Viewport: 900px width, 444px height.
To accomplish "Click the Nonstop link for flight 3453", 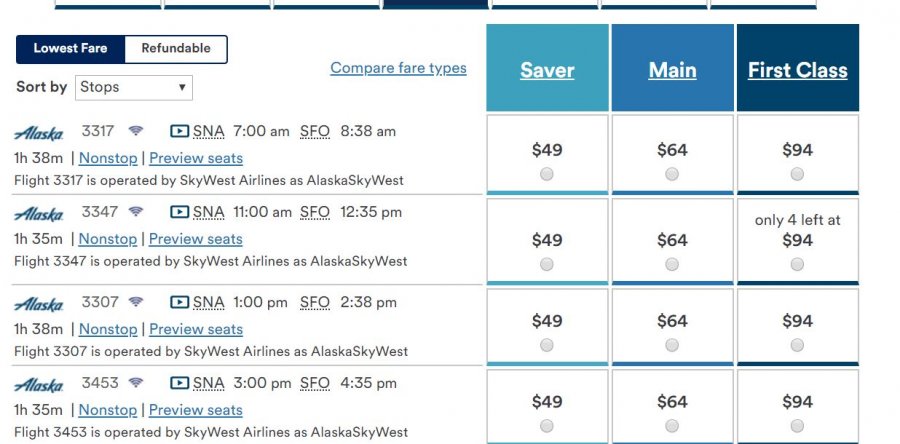I will pos(108,410).
